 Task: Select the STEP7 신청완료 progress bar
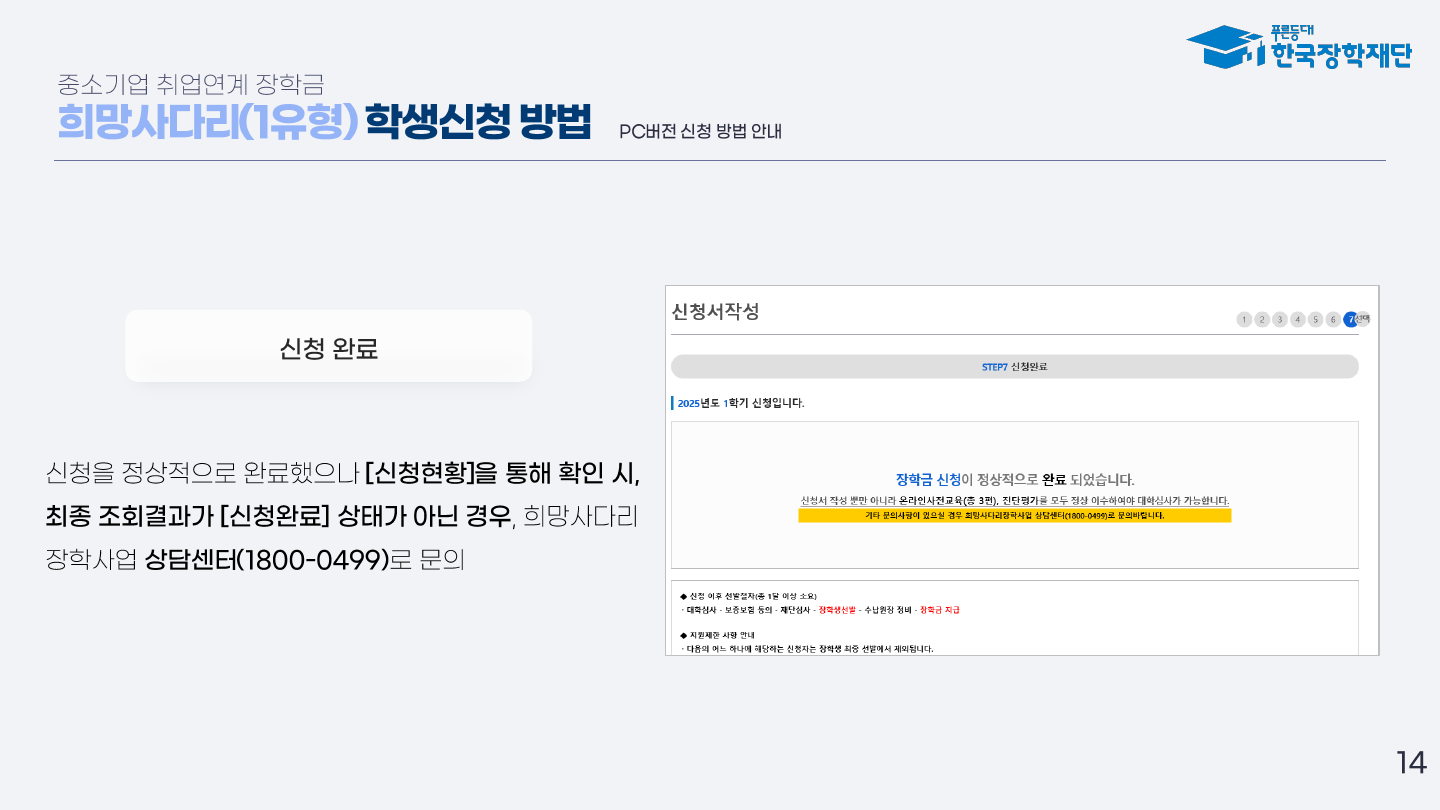coord(1014,367)
